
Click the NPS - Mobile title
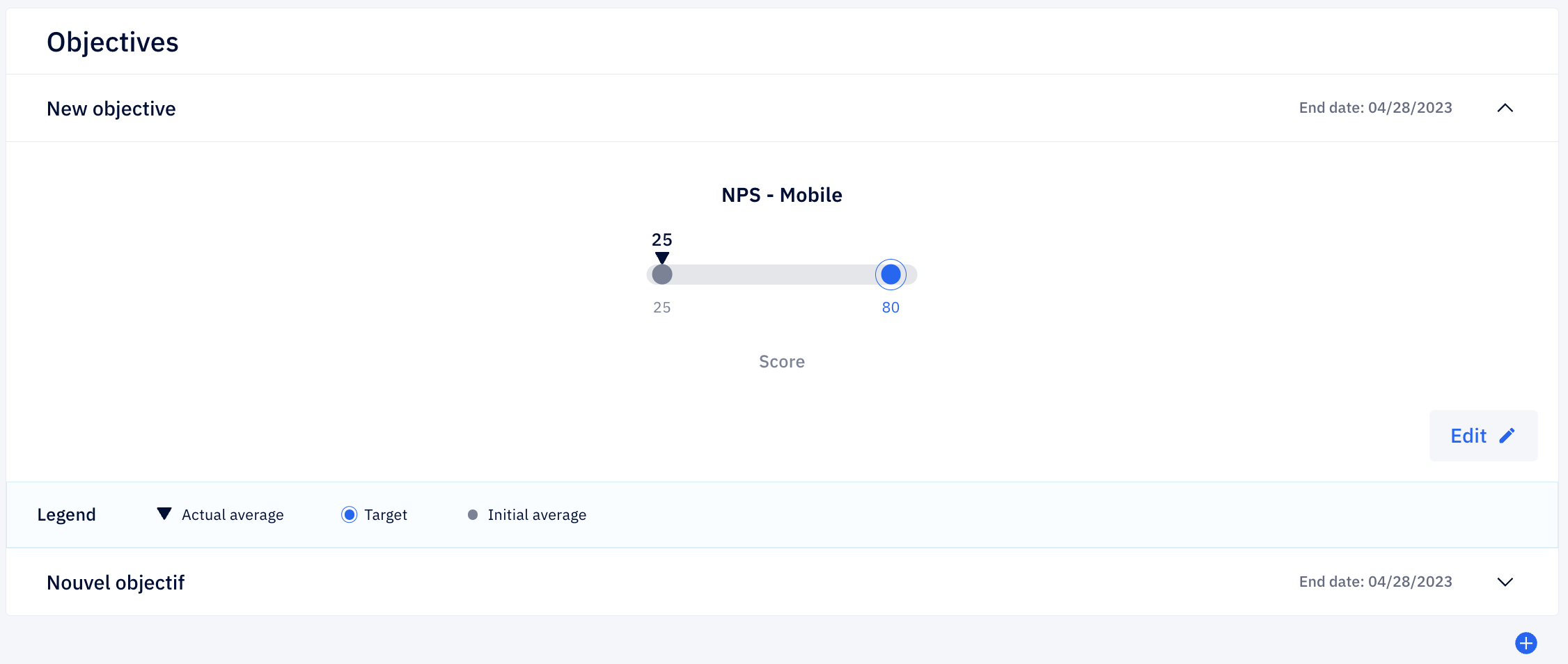point(782,195)
